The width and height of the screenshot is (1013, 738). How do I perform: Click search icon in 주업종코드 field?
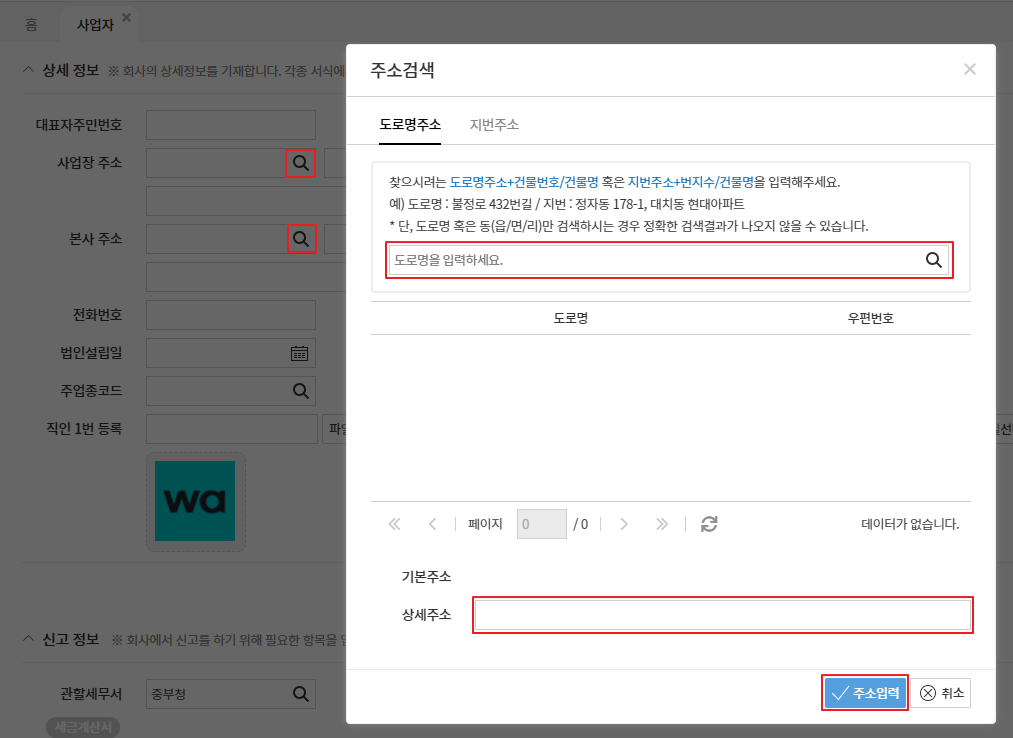pyautogui.click(x=299, y=389)
